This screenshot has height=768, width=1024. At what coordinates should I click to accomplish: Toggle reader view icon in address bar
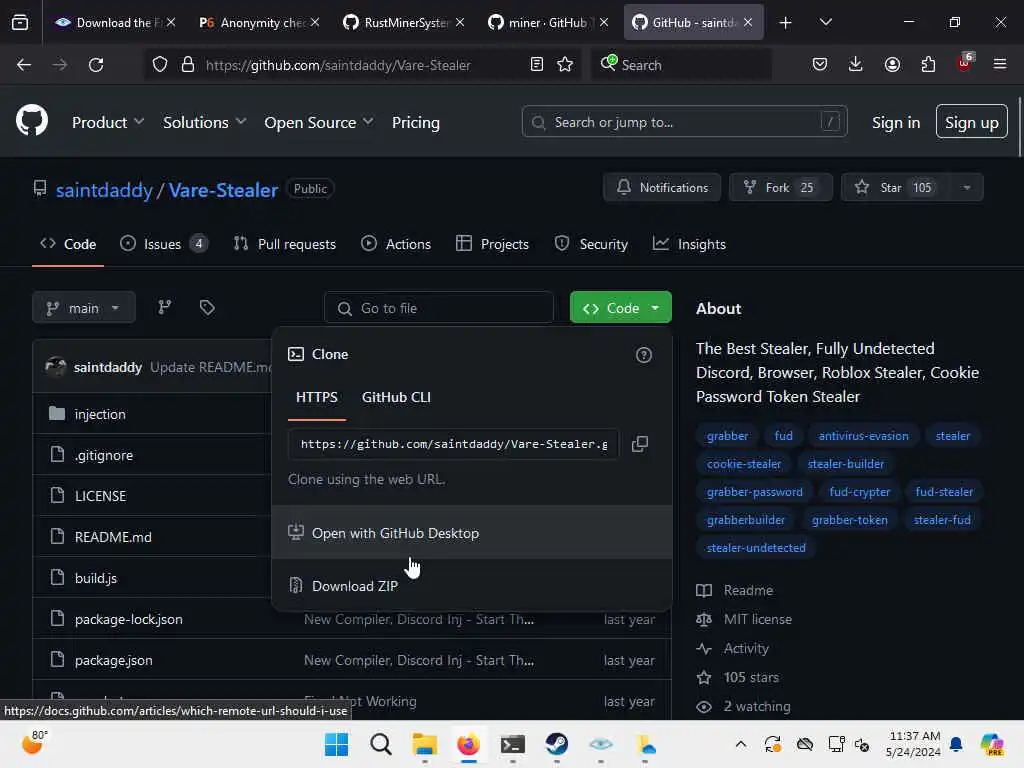click(536, 65)
